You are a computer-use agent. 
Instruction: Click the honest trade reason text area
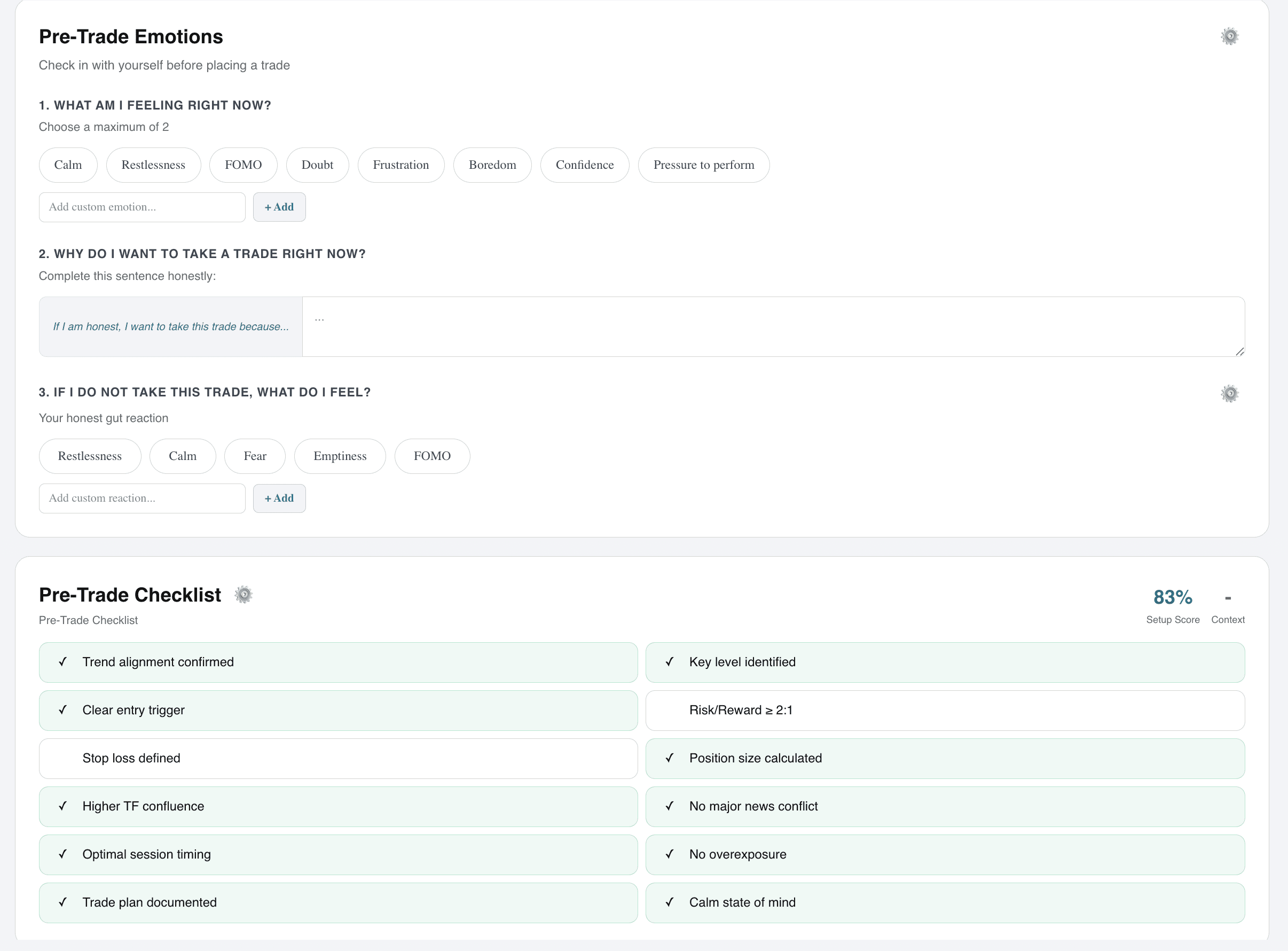tap(773, 326)
